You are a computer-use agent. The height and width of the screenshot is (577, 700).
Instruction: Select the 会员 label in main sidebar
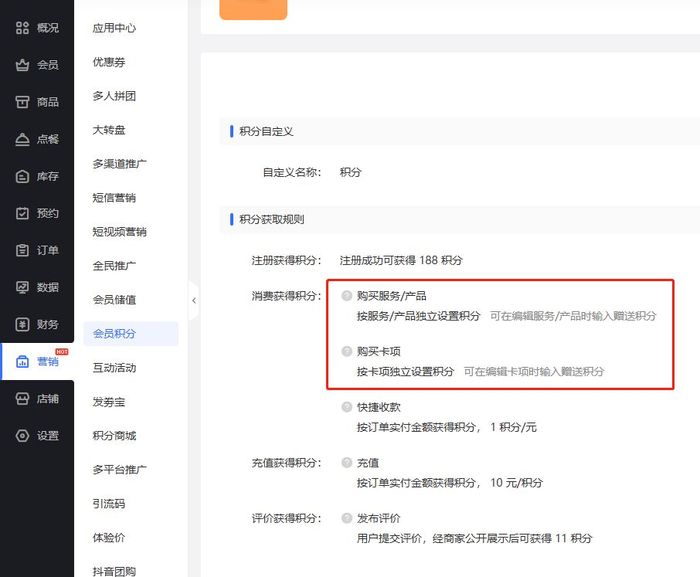click(48, 65)
